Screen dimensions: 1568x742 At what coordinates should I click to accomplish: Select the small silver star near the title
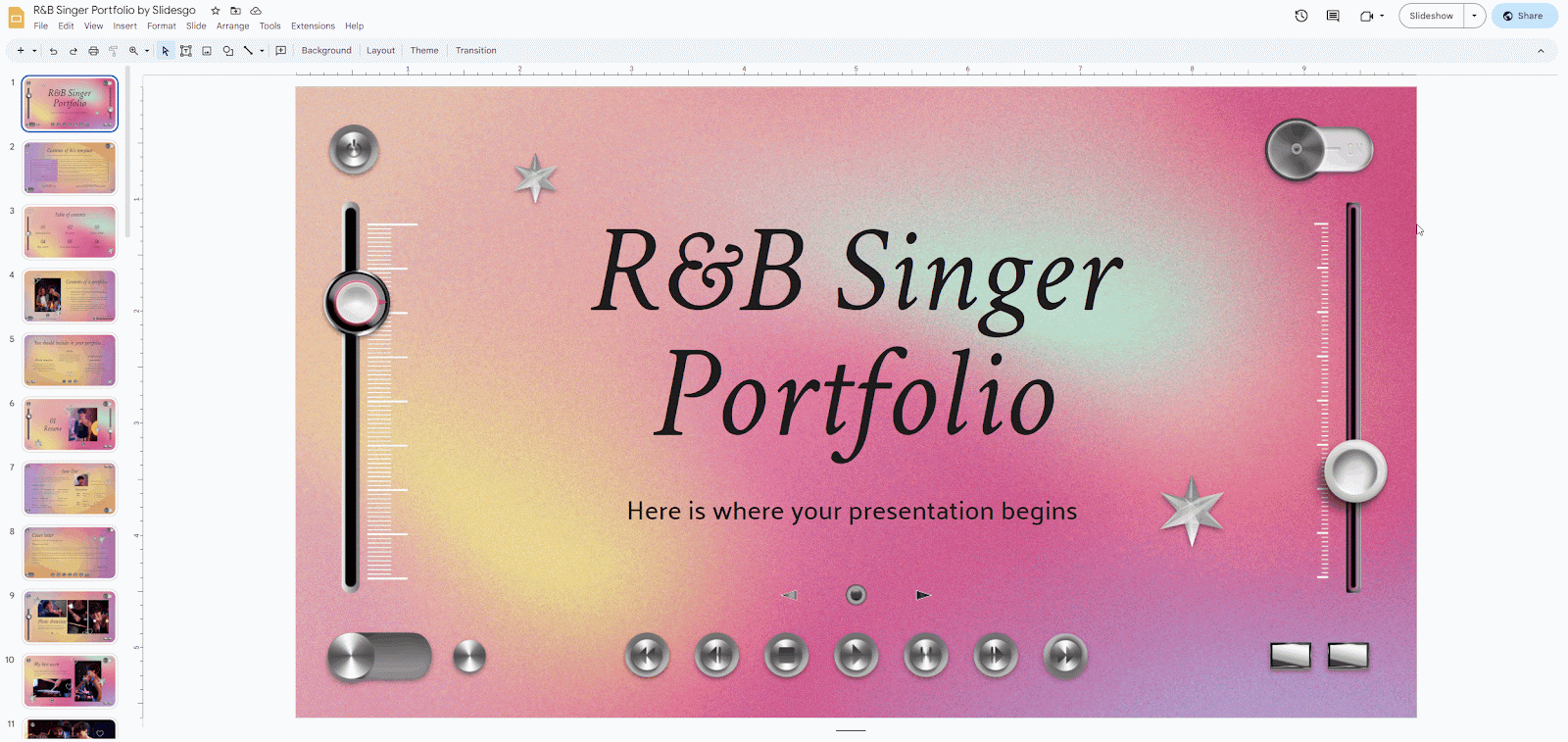[x=535, y=178]
